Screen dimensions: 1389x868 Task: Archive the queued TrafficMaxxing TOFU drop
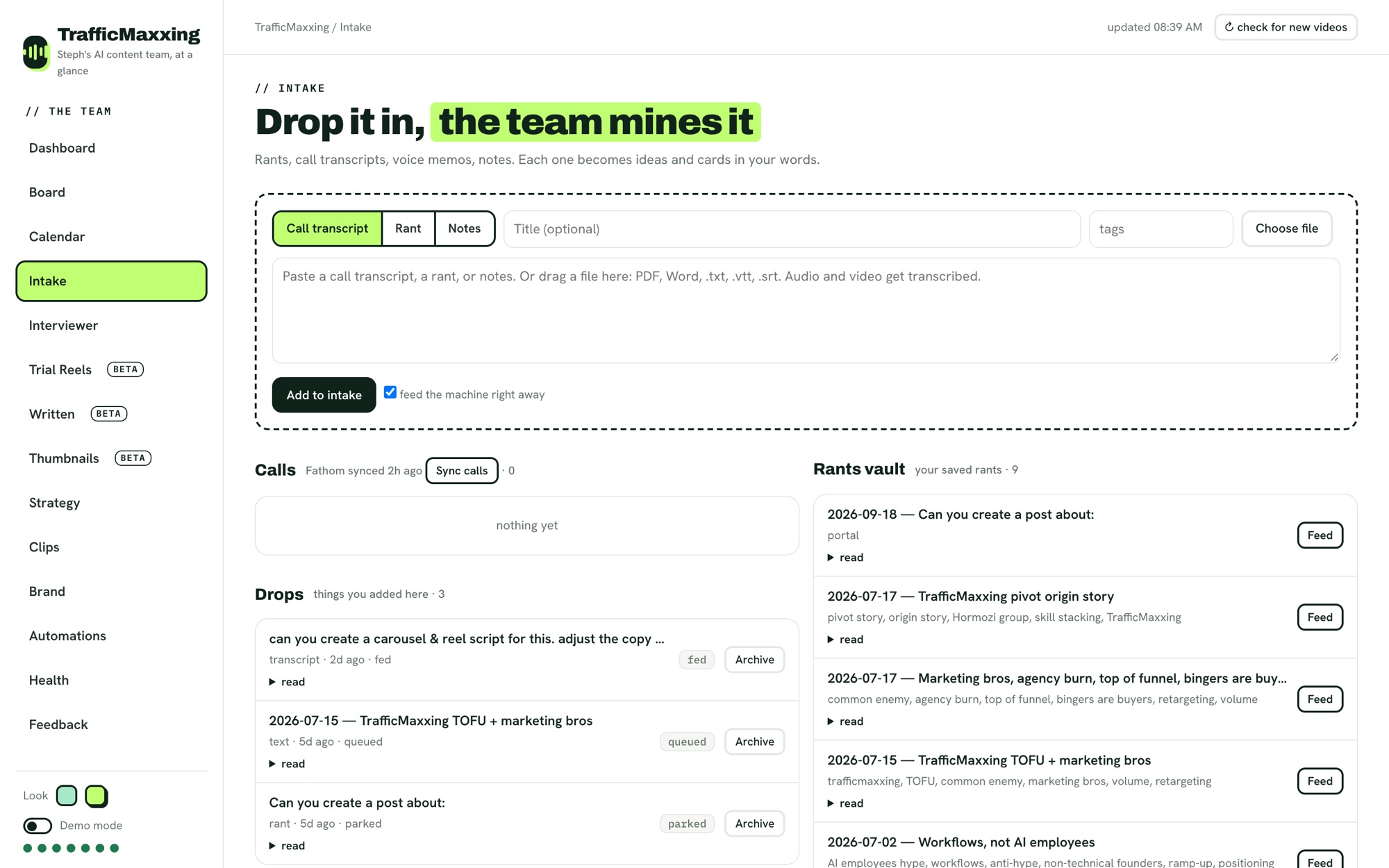click(x=754, y=742)
